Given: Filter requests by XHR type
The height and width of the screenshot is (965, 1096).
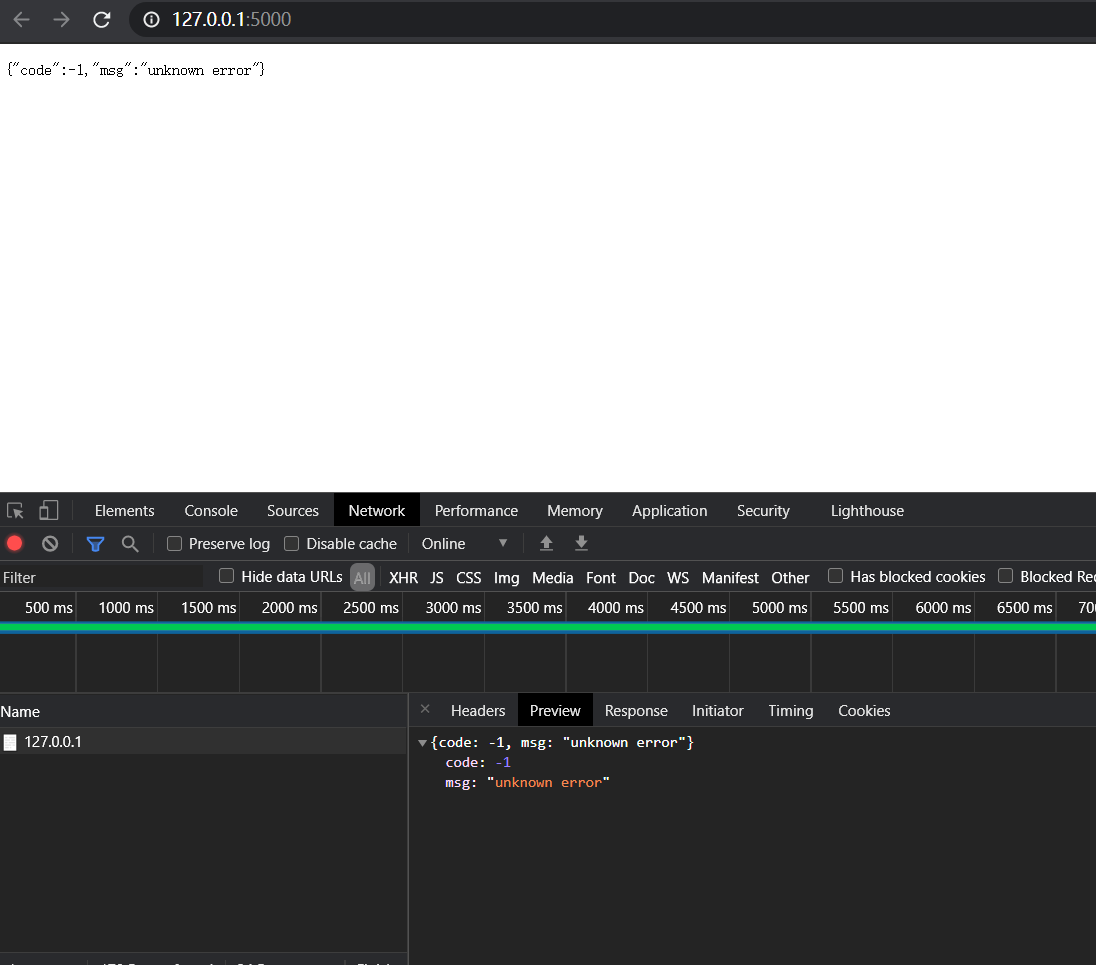Looking at the screenshot, I should click(403, 577).
